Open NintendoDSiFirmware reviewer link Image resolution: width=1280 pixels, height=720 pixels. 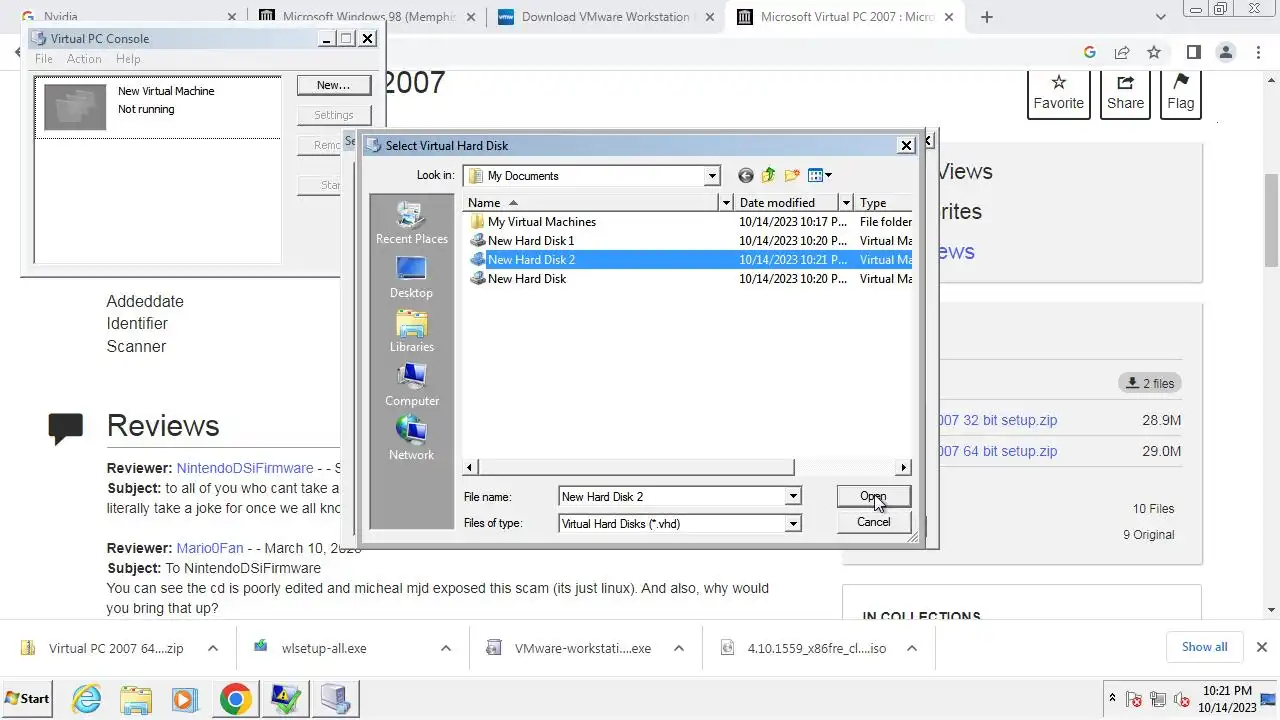pos(245,468)
